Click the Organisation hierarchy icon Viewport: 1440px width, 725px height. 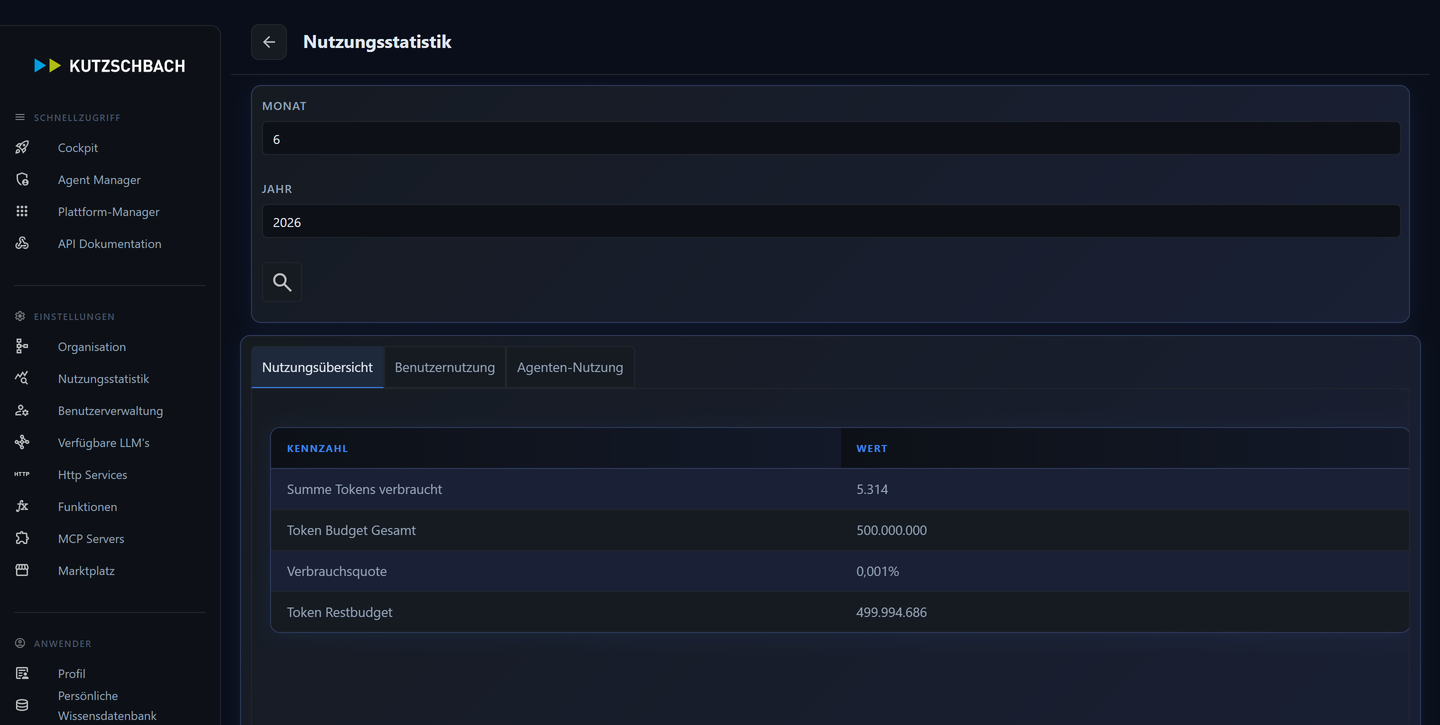(22, 347)
